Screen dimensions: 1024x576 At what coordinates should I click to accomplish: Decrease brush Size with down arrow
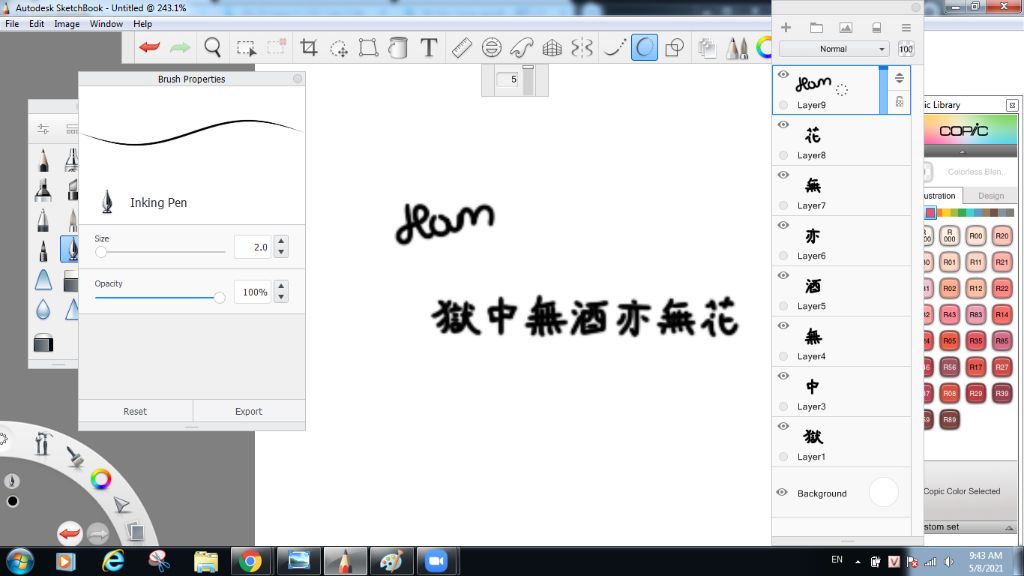tap(281, 252)
